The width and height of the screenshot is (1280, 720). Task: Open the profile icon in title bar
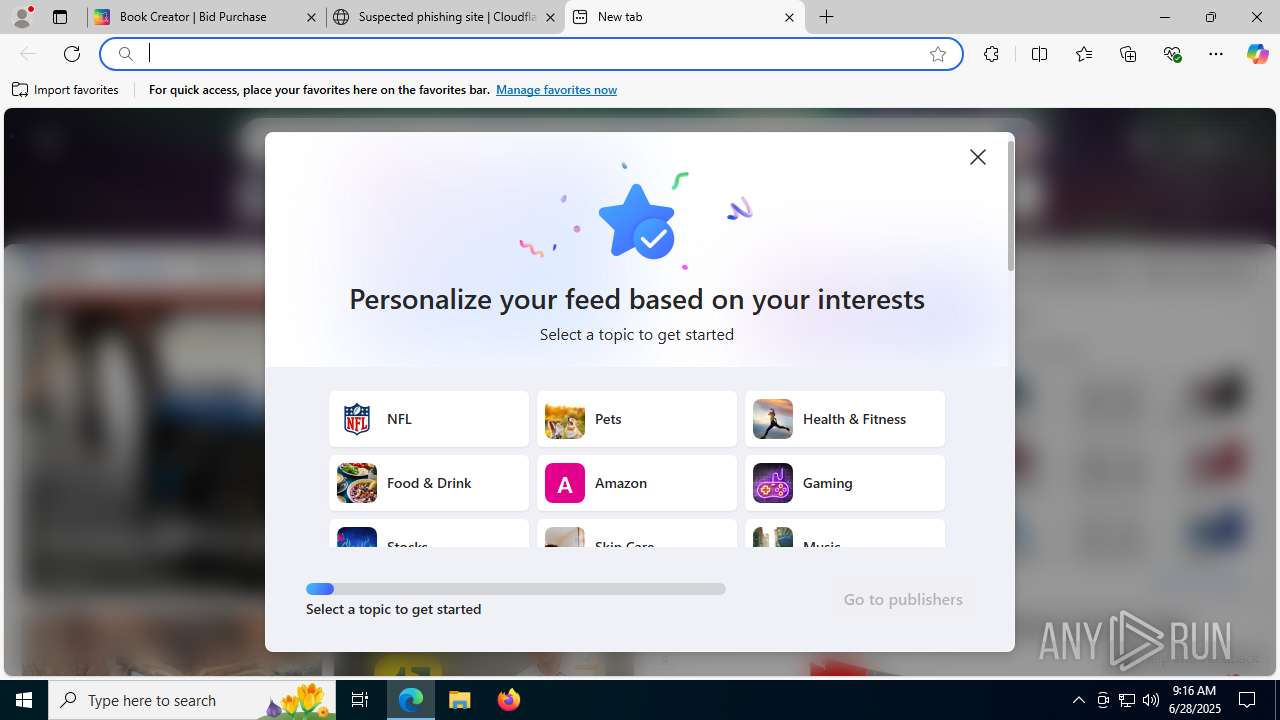[x=22, y=17]
